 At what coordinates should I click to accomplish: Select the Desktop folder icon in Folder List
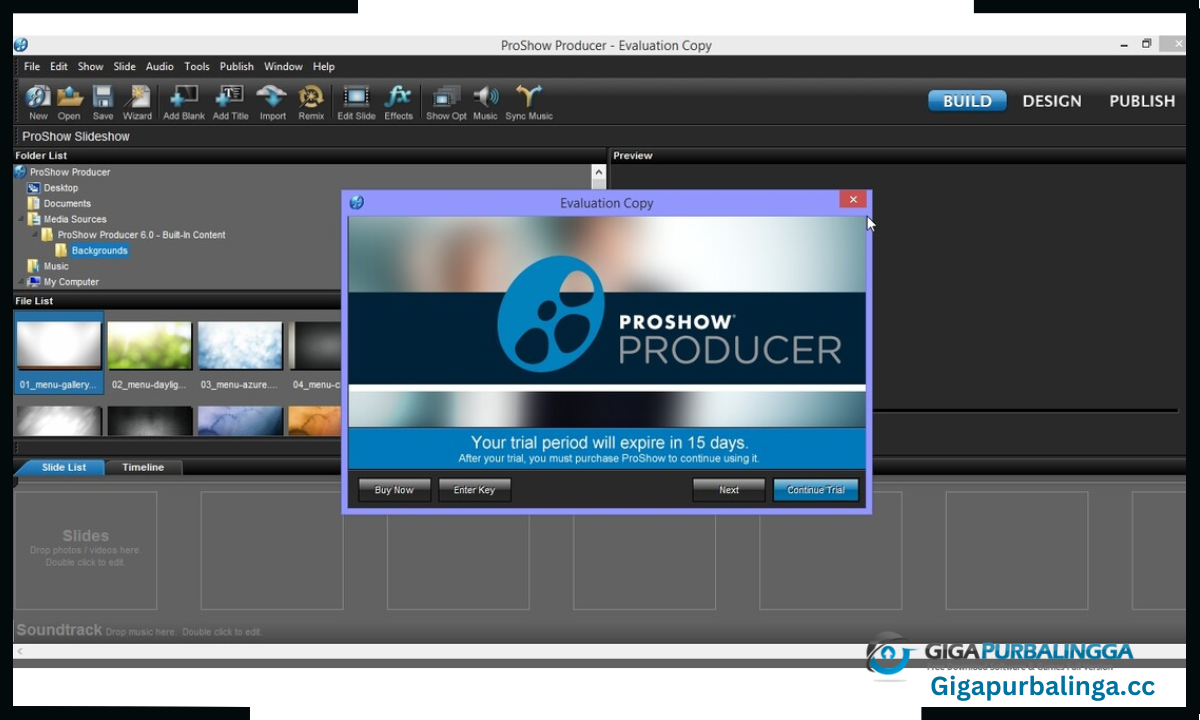33,188
